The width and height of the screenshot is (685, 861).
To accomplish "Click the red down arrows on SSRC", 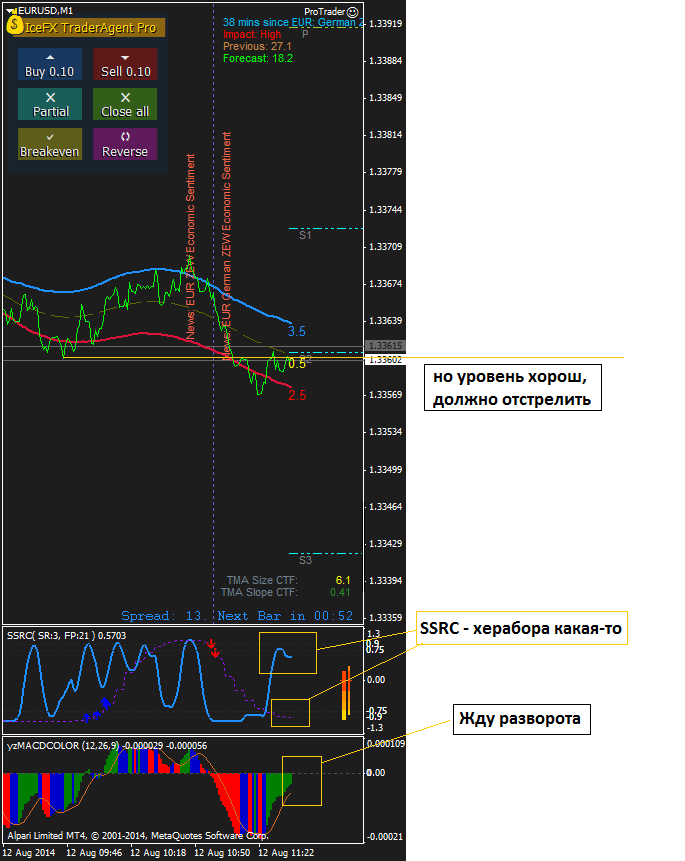I will click(x=214, y=648).
